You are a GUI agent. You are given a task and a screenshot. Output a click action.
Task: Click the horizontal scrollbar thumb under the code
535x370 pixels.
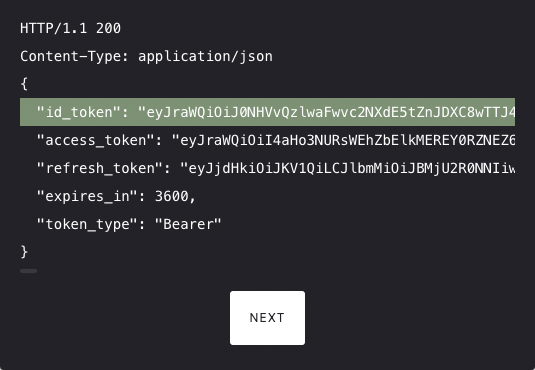tap(28, 271)
